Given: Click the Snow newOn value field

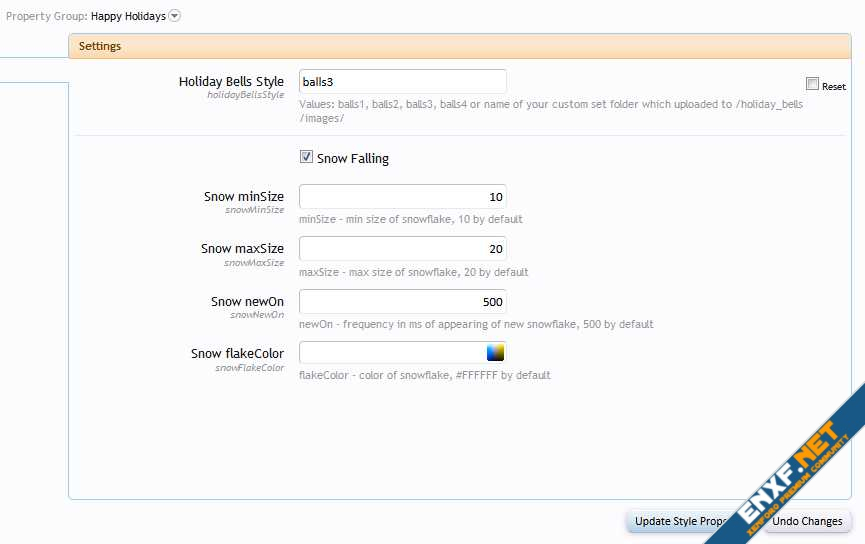Looking at the screenshot, I should tap(402, 301).
